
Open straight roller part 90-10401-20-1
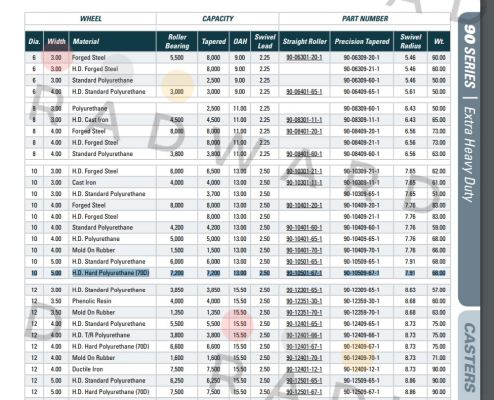304,205
